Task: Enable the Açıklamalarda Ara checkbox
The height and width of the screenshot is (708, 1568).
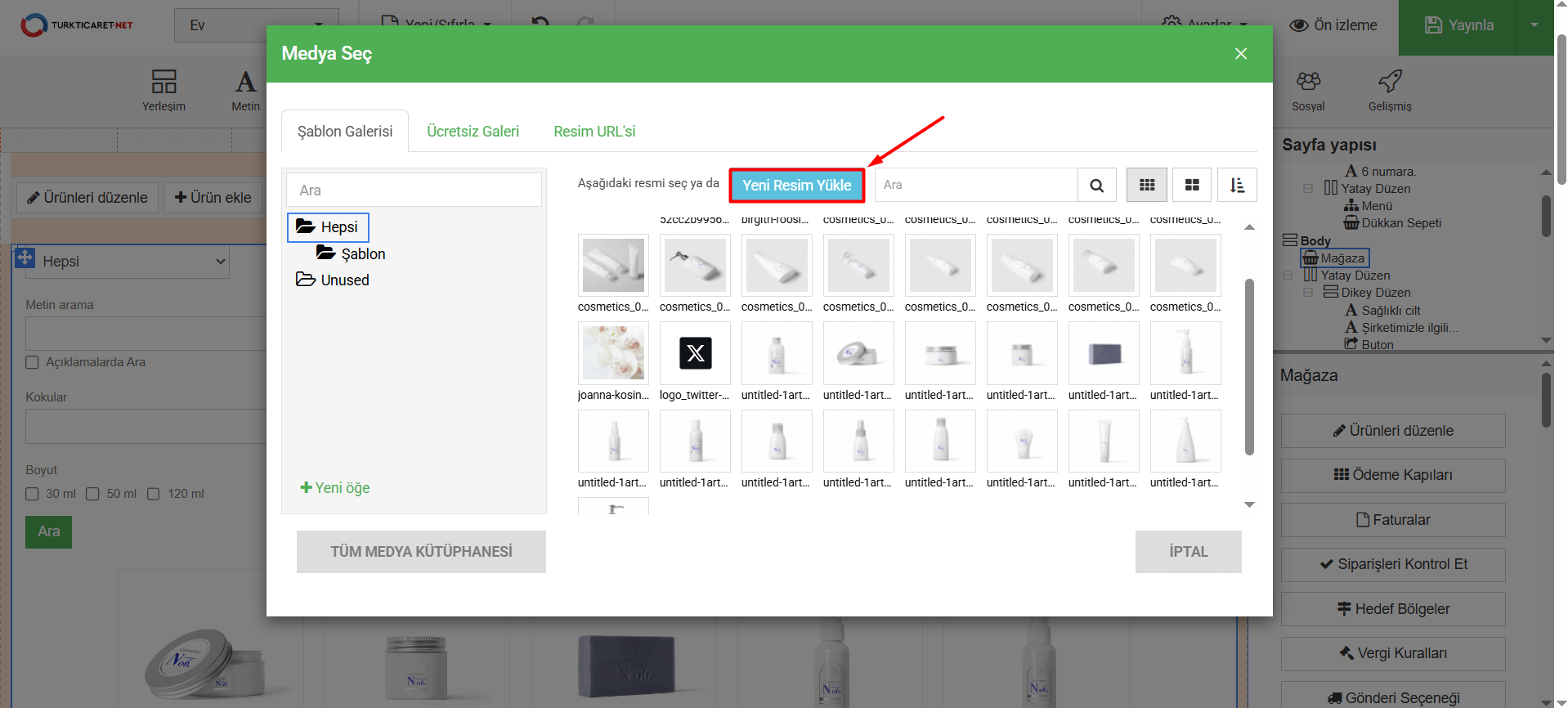Action: [x=33, y=362]
